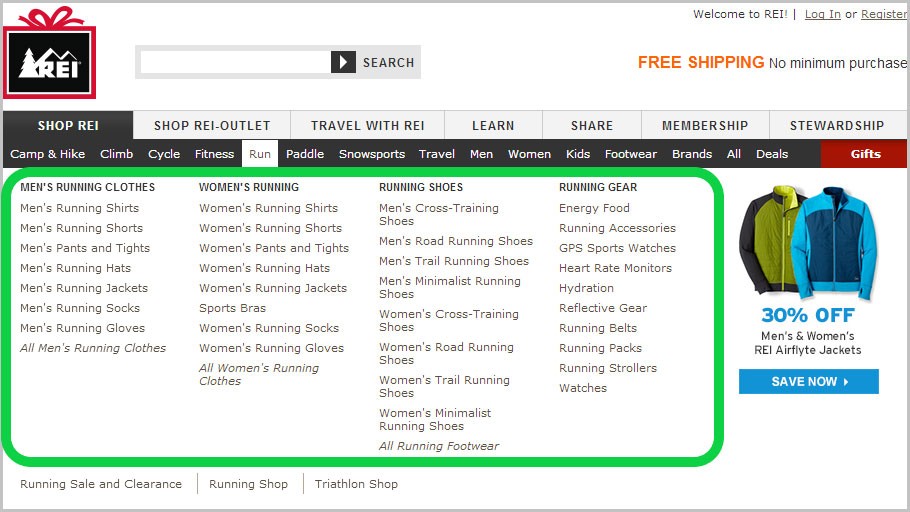Open Women's Running Hats link

click(x=265, y=268)
